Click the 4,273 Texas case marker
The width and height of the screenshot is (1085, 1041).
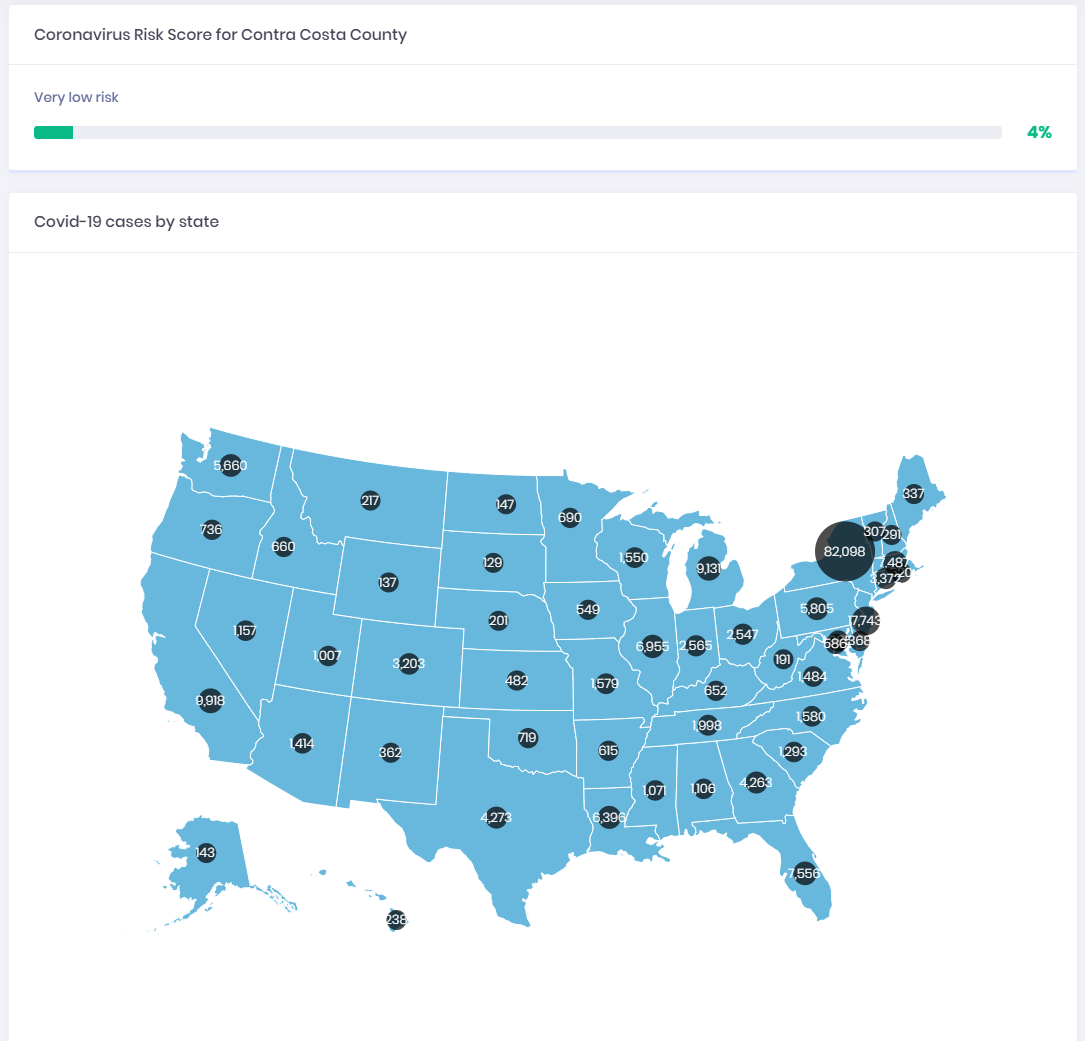coord(496,816)
